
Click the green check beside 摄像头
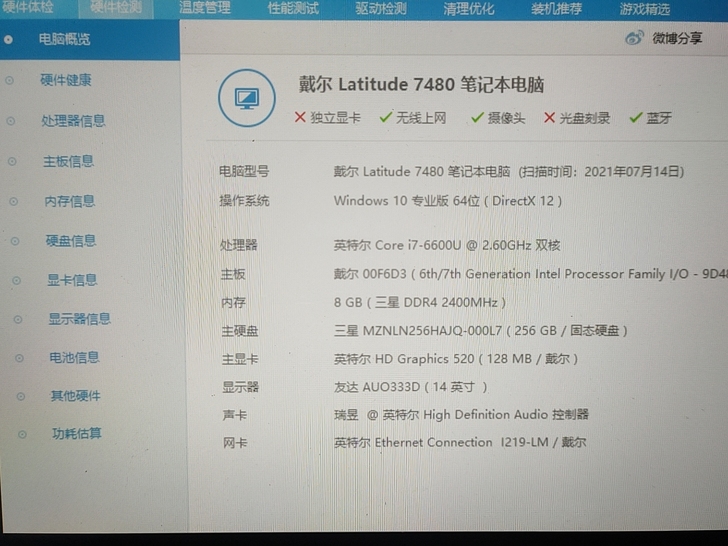[478, 117]
